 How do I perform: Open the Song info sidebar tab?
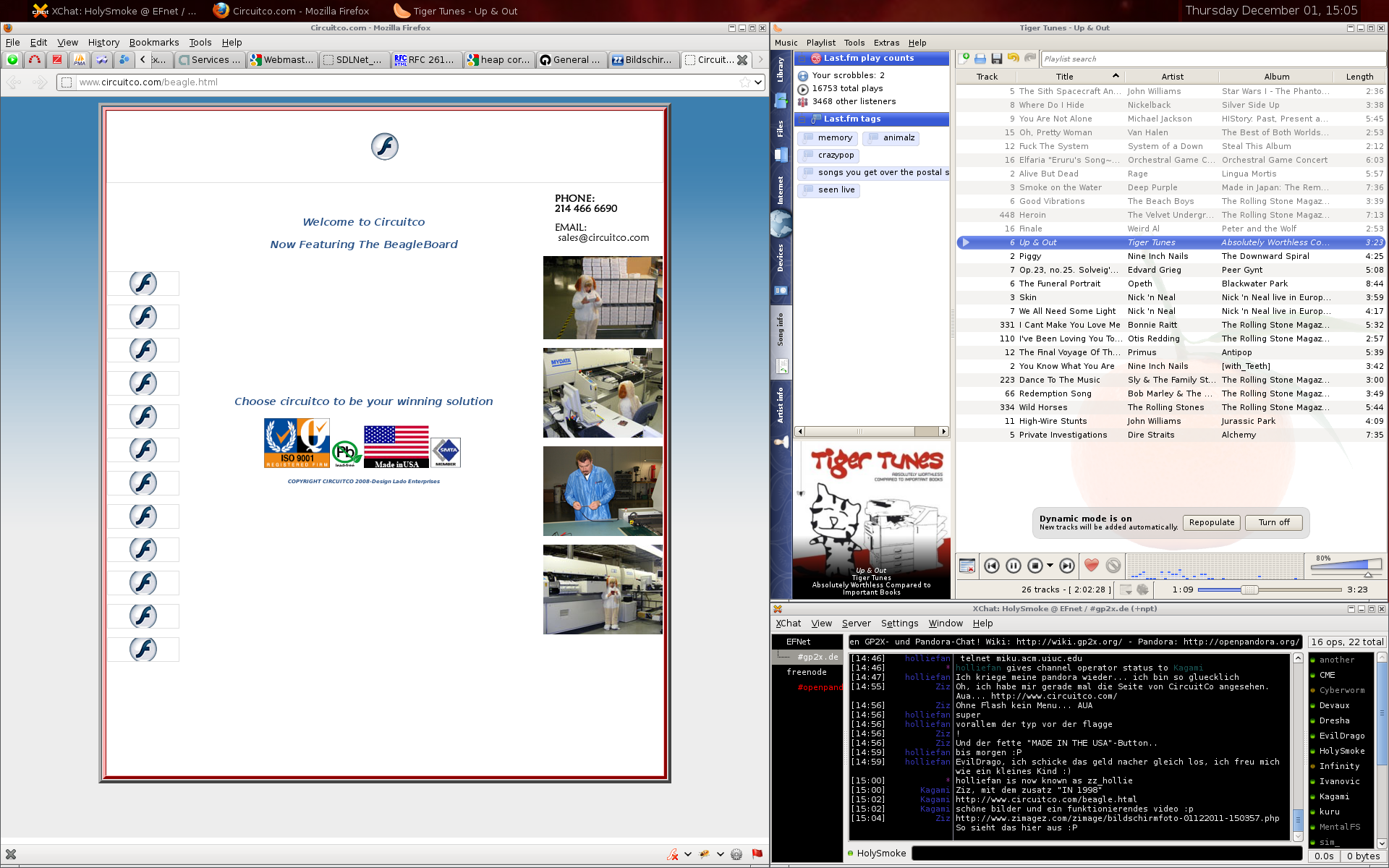[x=781, y=341]
